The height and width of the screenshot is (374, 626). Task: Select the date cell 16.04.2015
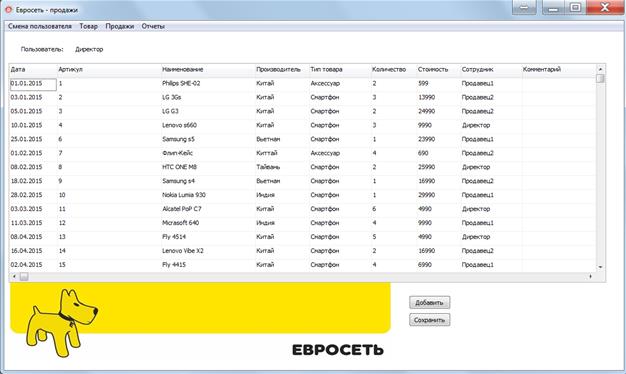(x=33, y=251)
